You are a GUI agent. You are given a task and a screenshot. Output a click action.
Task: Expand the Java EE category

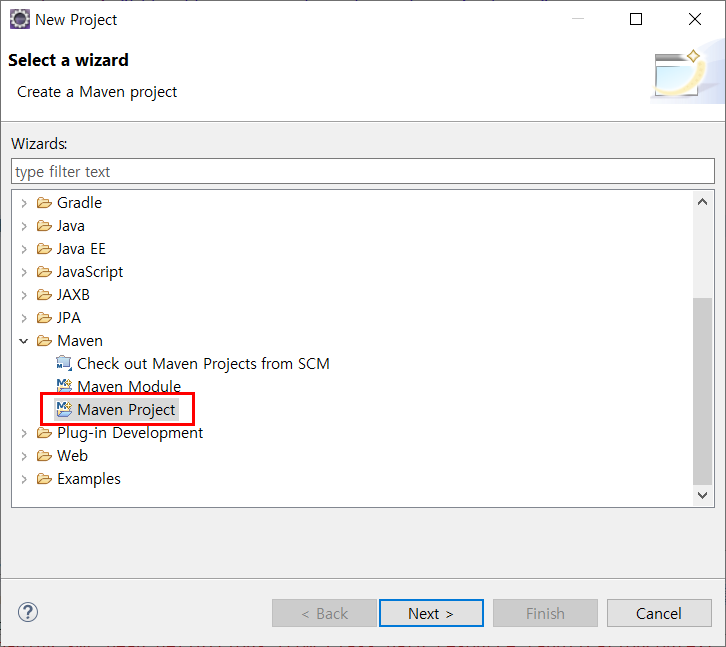[24, 249]
